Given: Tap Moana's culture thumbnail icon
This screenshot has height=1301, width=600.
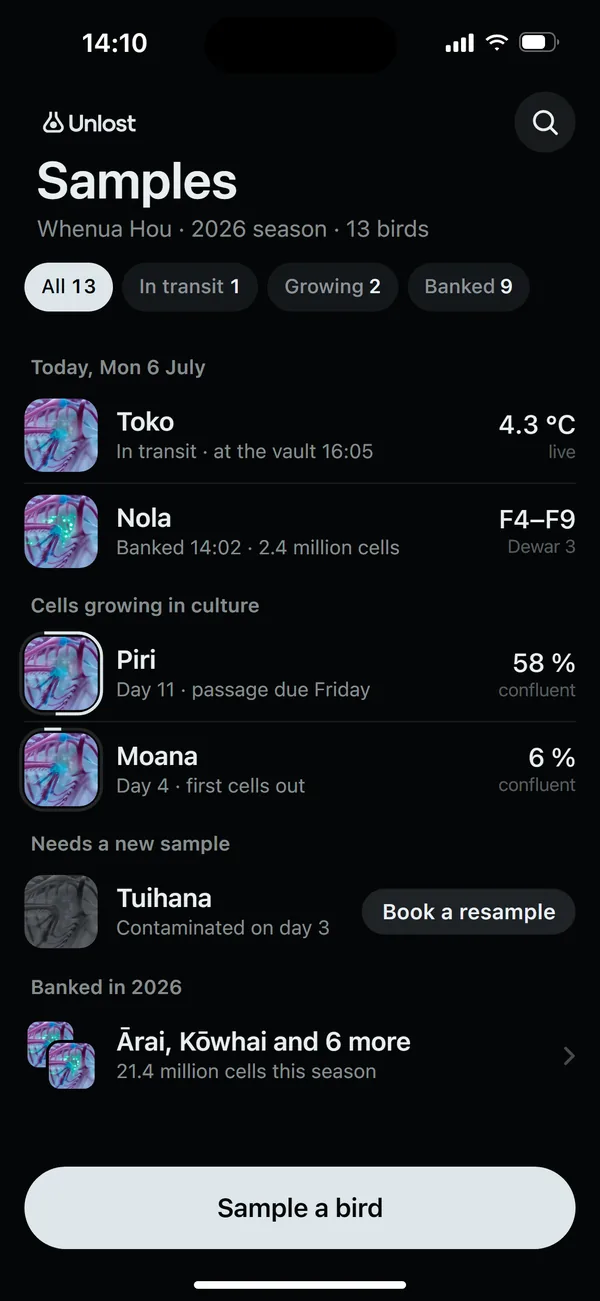Looking at the screenshot, I should [61, 770].
